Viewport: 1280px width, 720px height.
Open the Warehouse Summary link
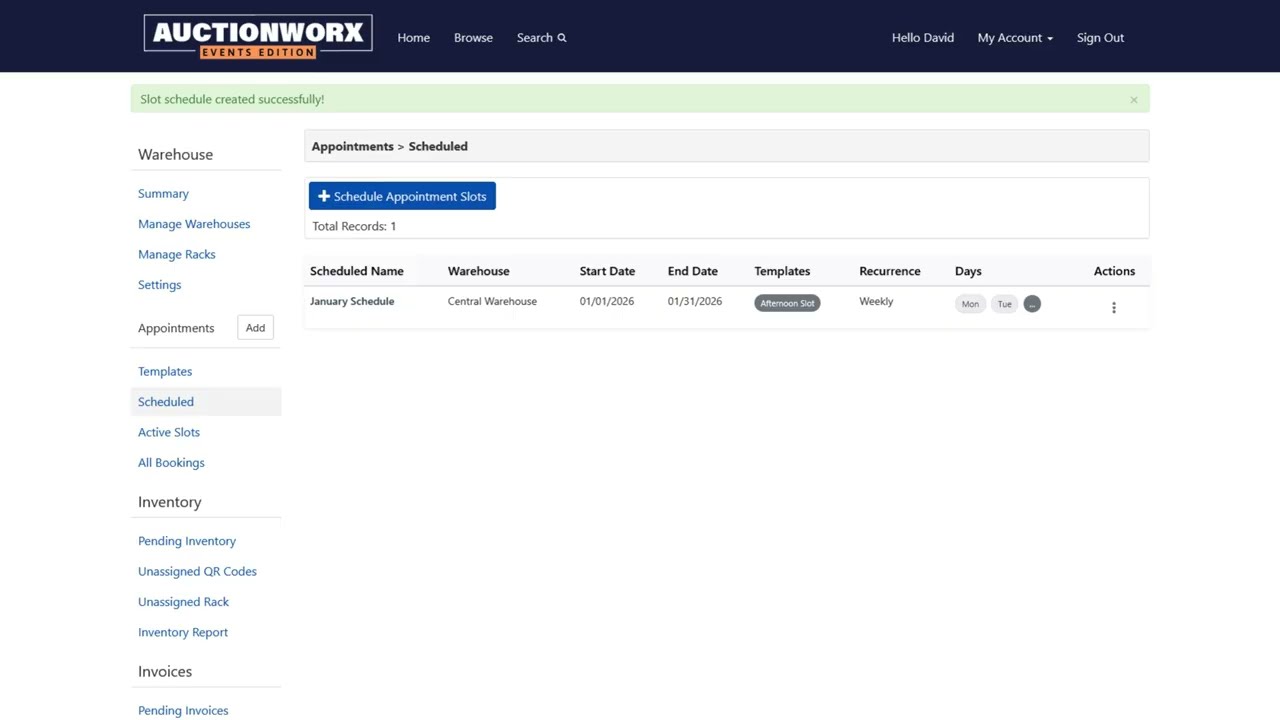163,194
